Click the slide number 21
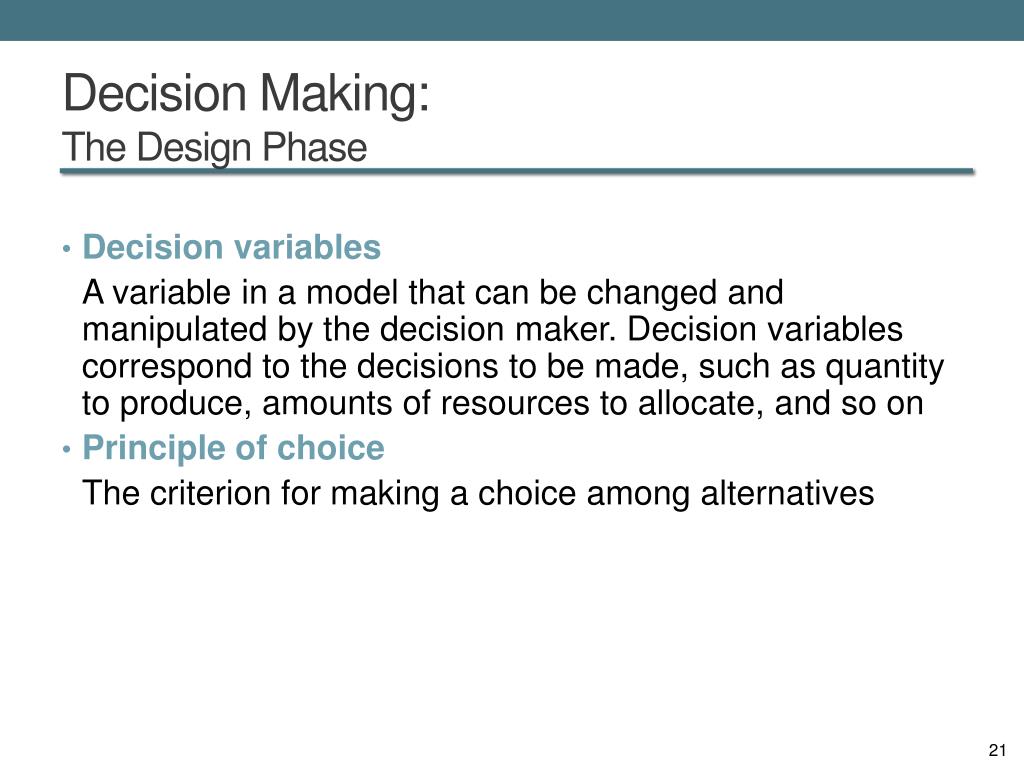Viewport: 1024px width, 768px height. (x=997, y=750)
